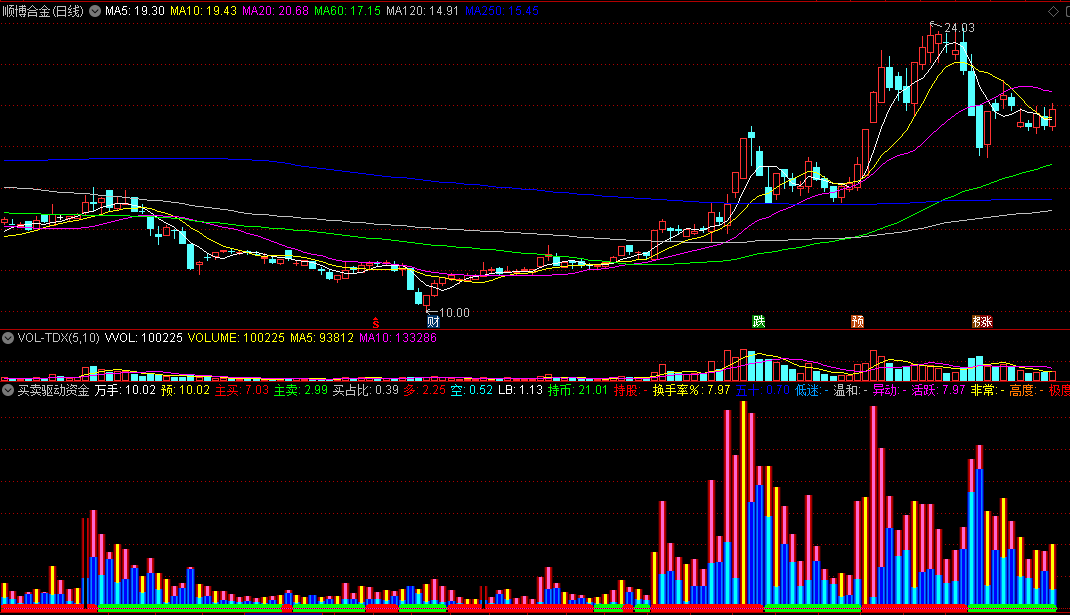Open the orange 预 marker
The width and height of the screenshot is (1070, 615).
[x=858, y=321]
